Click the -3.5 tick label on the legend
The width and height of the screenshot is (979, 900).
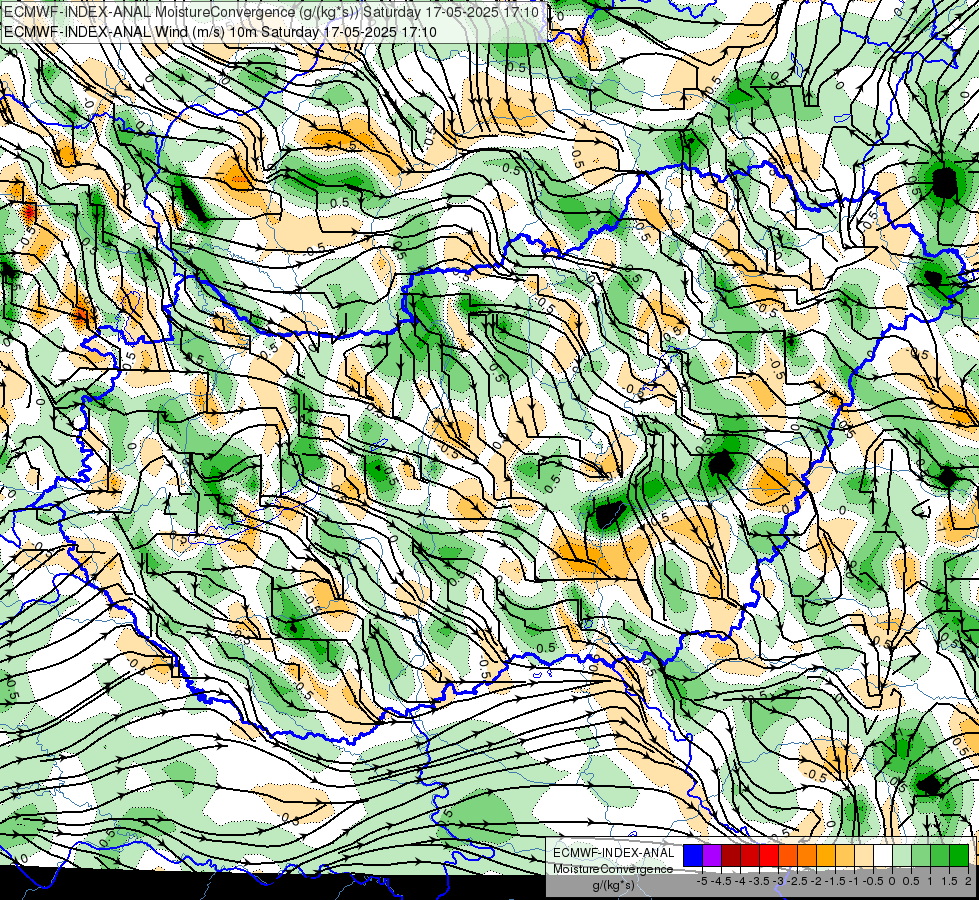click(759, 881)
